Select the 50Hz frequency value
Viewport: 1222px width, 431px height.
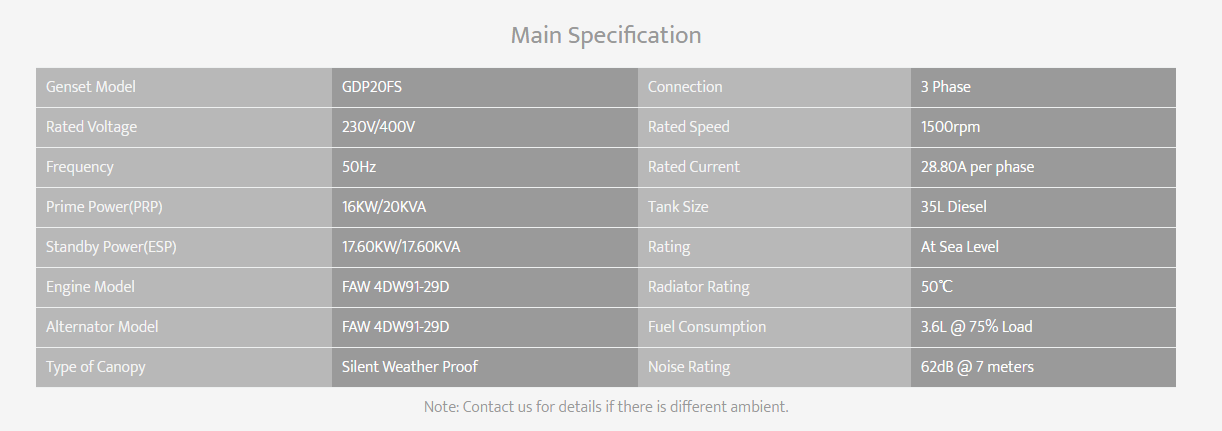(359, 167)
